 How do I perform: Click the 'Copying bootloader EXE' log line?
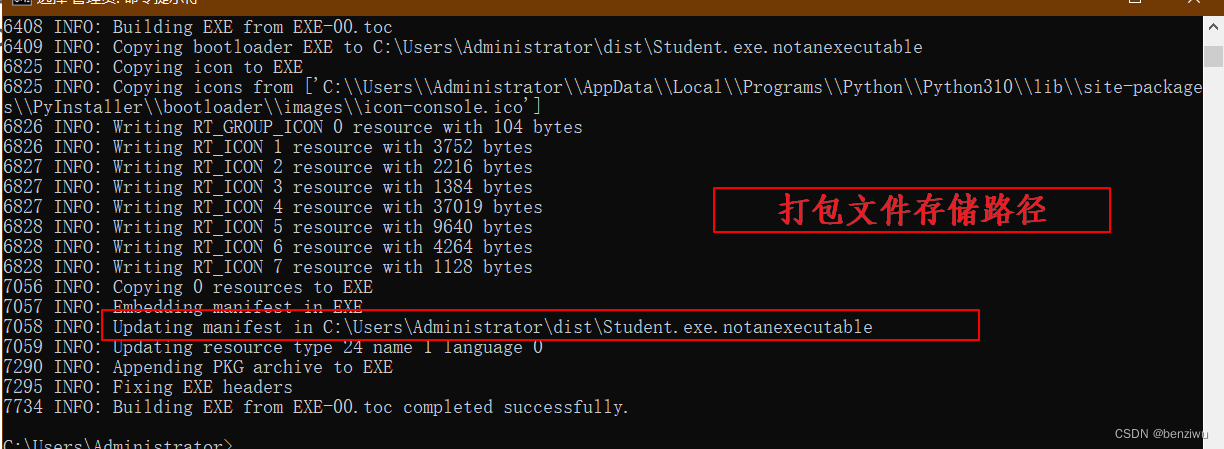coord(463,47)
